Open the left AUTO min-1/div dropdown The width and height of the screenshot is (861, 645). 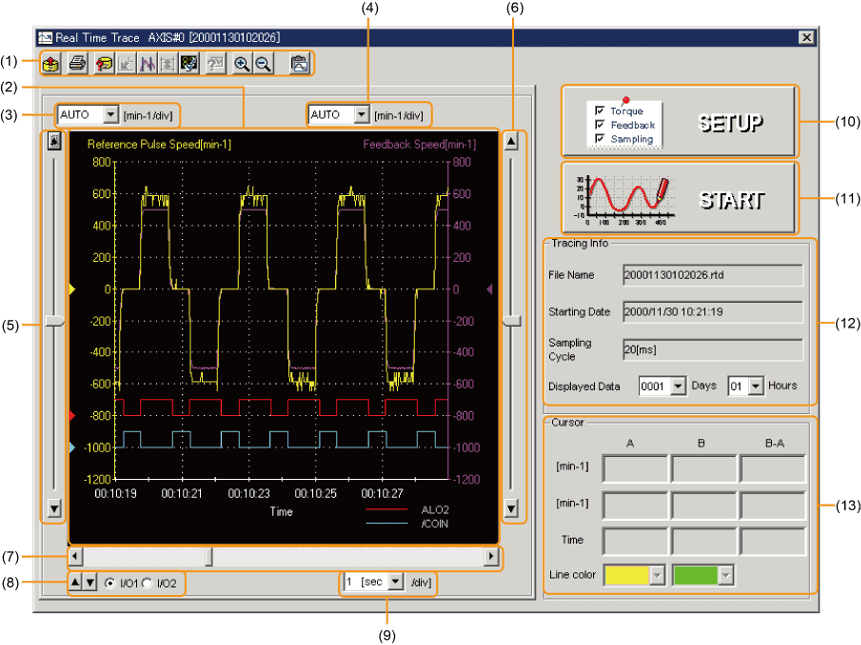point(110,115)
